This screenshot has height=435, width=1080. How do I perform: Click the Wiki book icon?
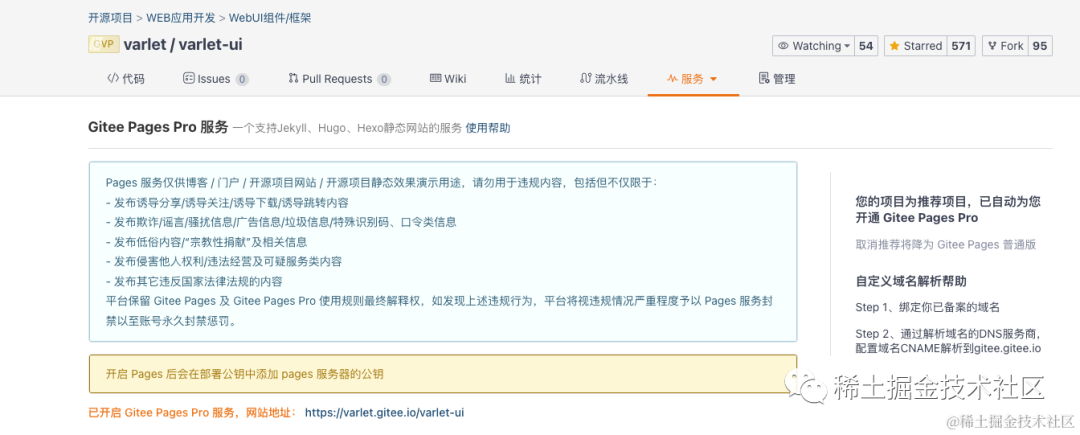(x=435, y=78)
